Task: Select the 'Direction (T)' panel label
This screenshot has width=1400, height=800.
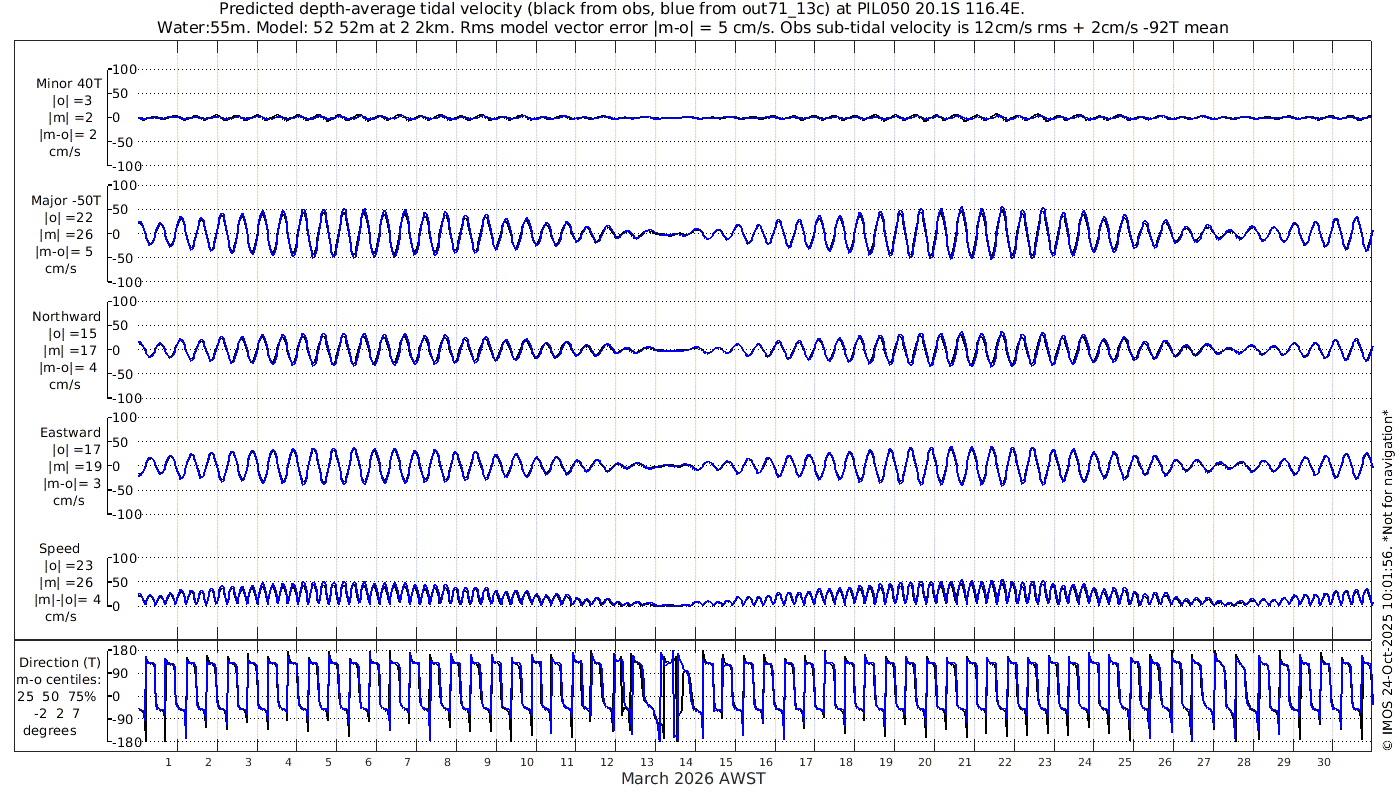Action: click(x=62, y=662)
